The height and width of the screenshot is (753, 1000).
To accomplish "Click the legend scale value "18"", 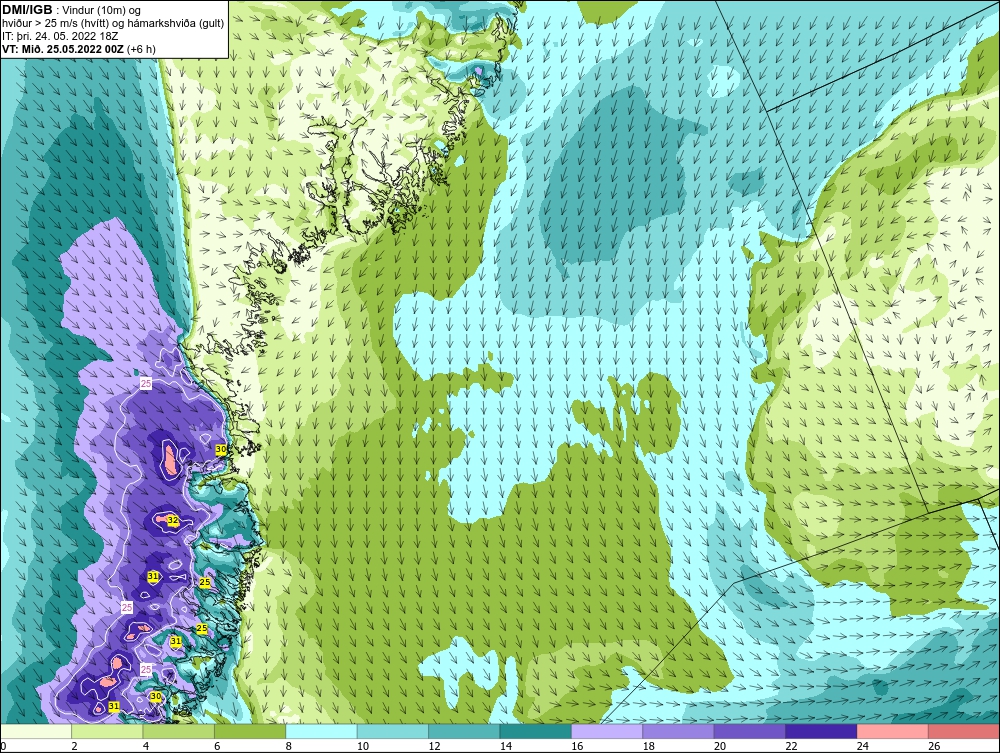I will tap(649, 746).
